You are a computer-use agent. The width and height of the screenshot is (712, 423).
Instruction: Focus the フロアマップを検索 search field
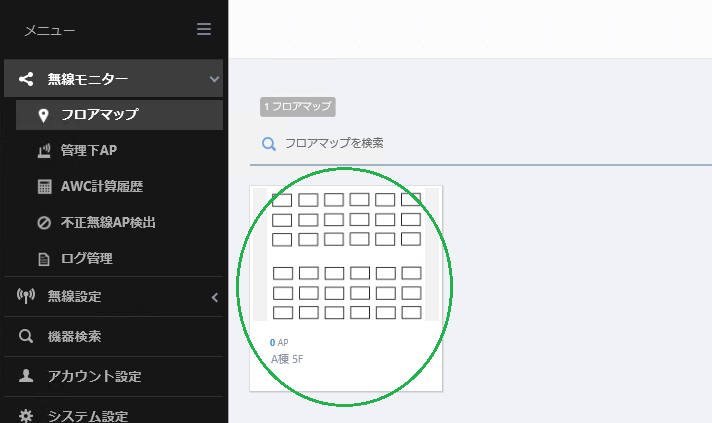pos(481,143)
